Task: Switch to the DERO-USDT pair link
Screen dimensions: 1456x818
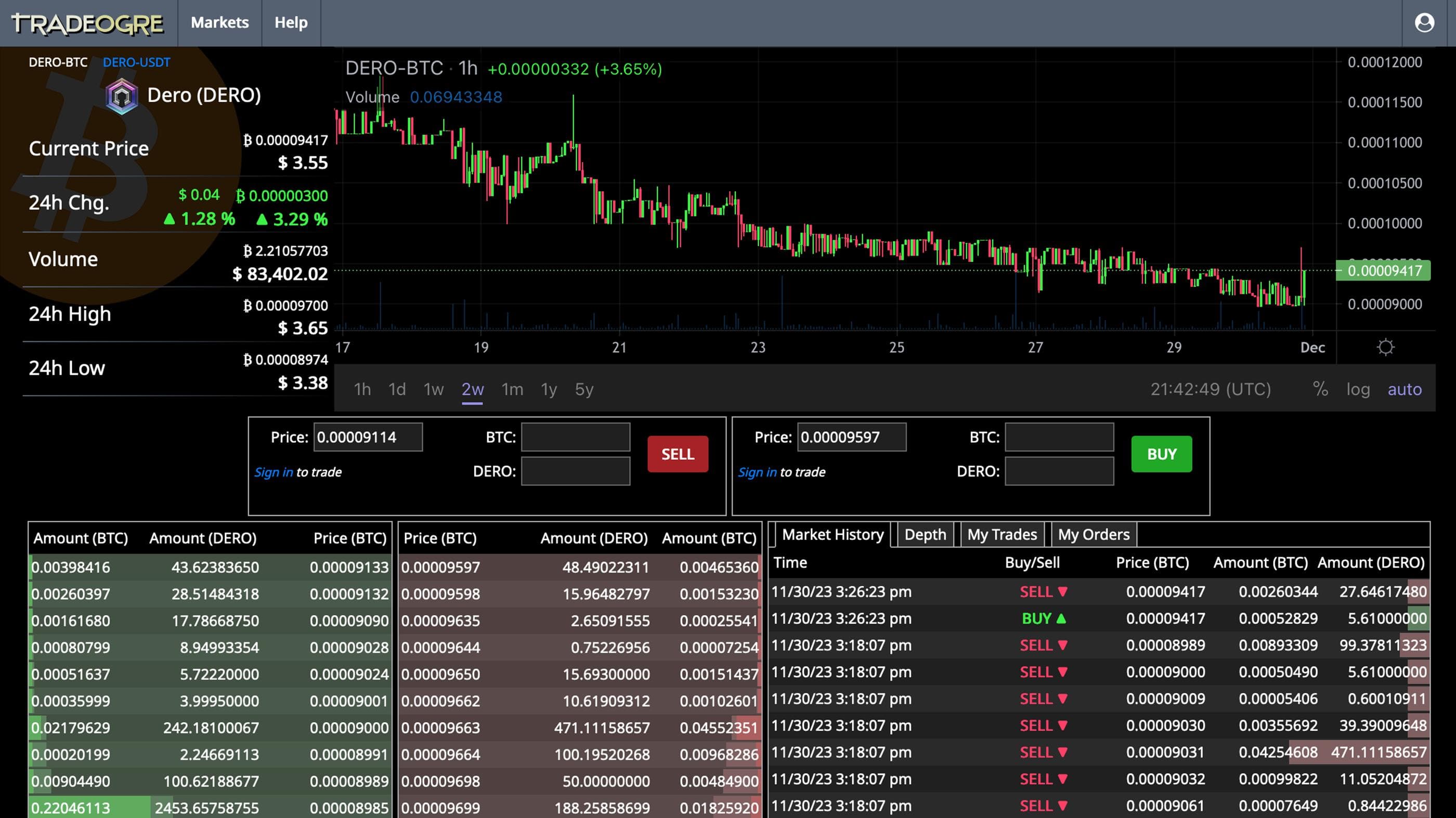Action: click(x=136, y=62)
